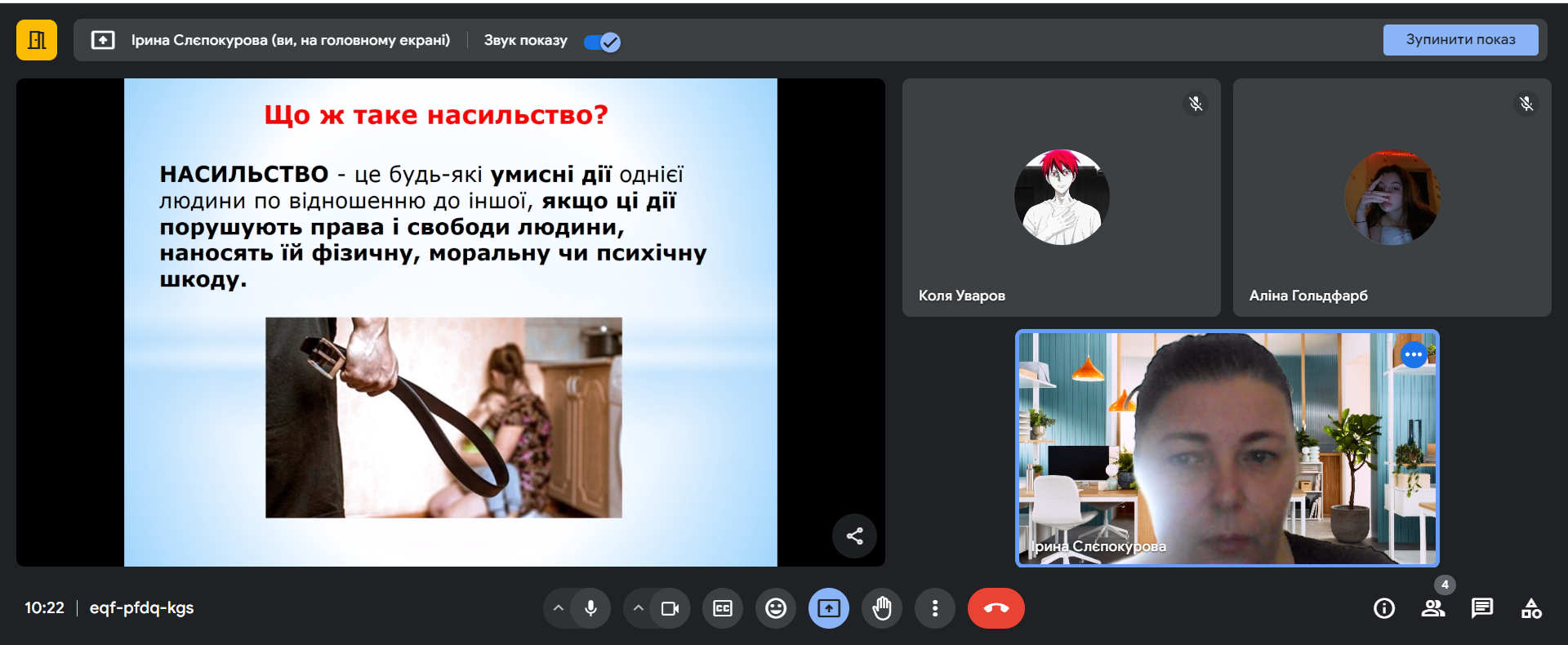Open the chat panel
This screenshot has height=645, width=1568.
[1482, 608]
